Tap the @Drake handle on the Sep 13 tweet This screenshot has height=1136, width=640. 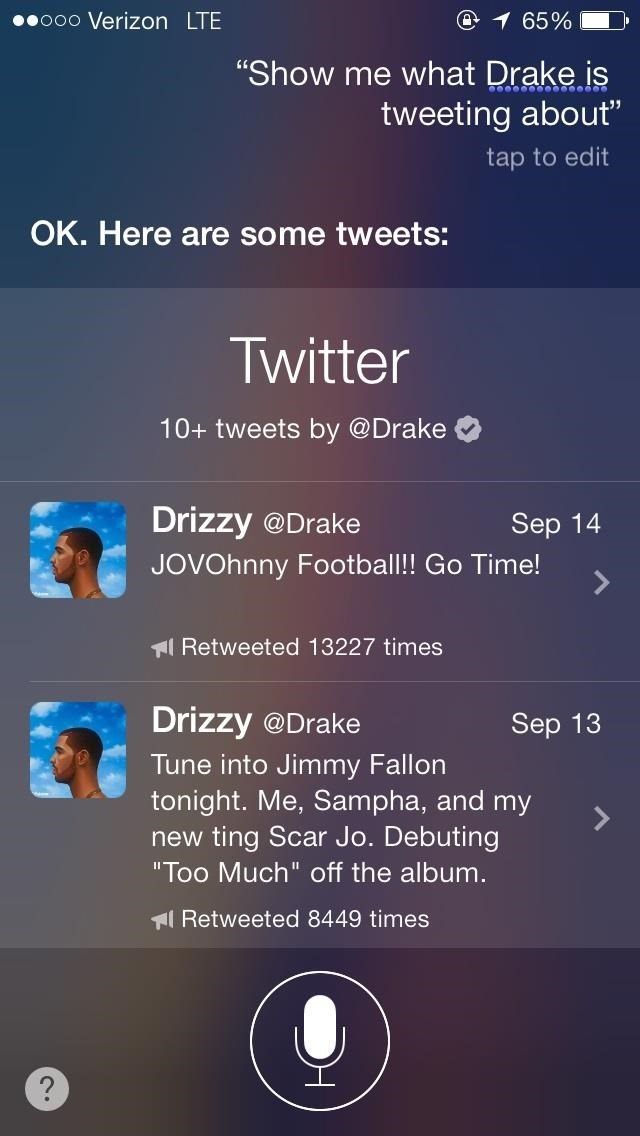click(x=312, y=724)
